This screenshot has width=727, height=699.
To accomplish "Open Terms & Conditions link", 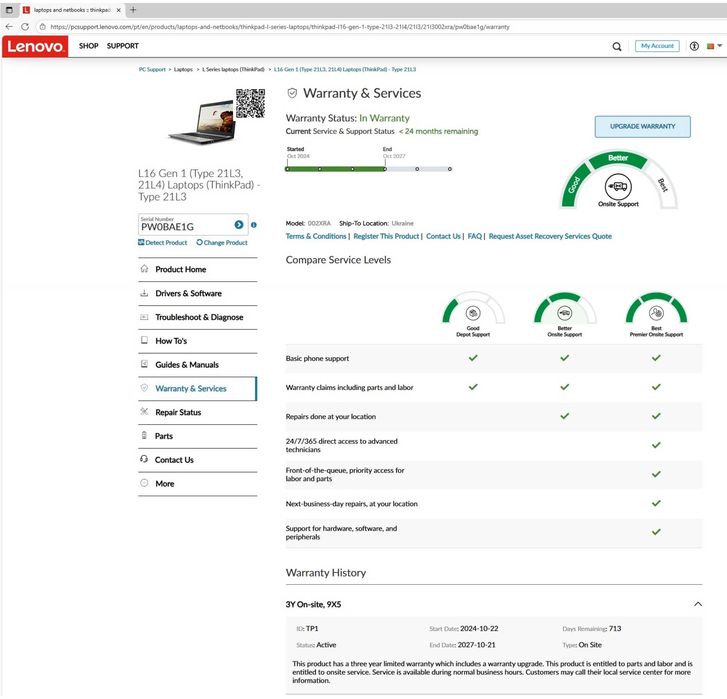I will click(316, 236).
